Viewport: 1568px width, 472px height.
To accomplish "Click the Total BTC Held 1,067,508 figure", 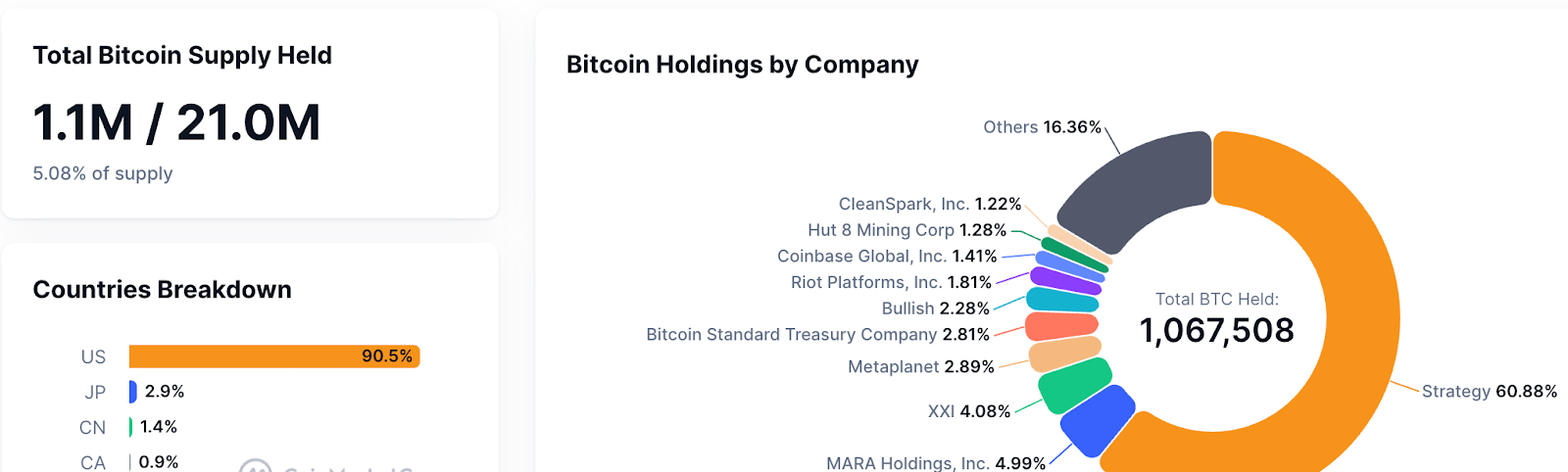I will coord(1217,330).
